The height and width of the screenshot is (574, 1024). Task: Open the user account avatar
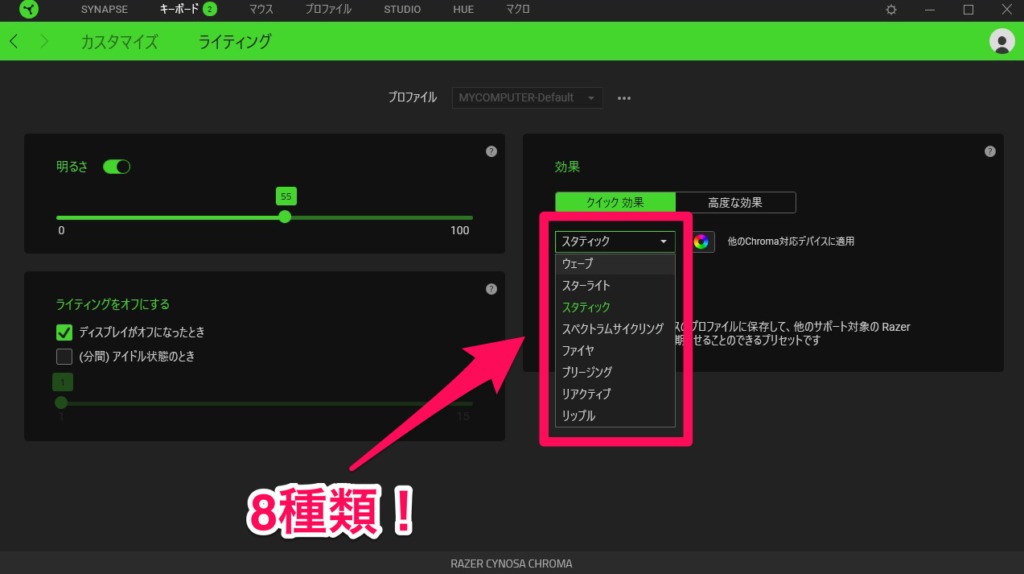[1002, 41]
